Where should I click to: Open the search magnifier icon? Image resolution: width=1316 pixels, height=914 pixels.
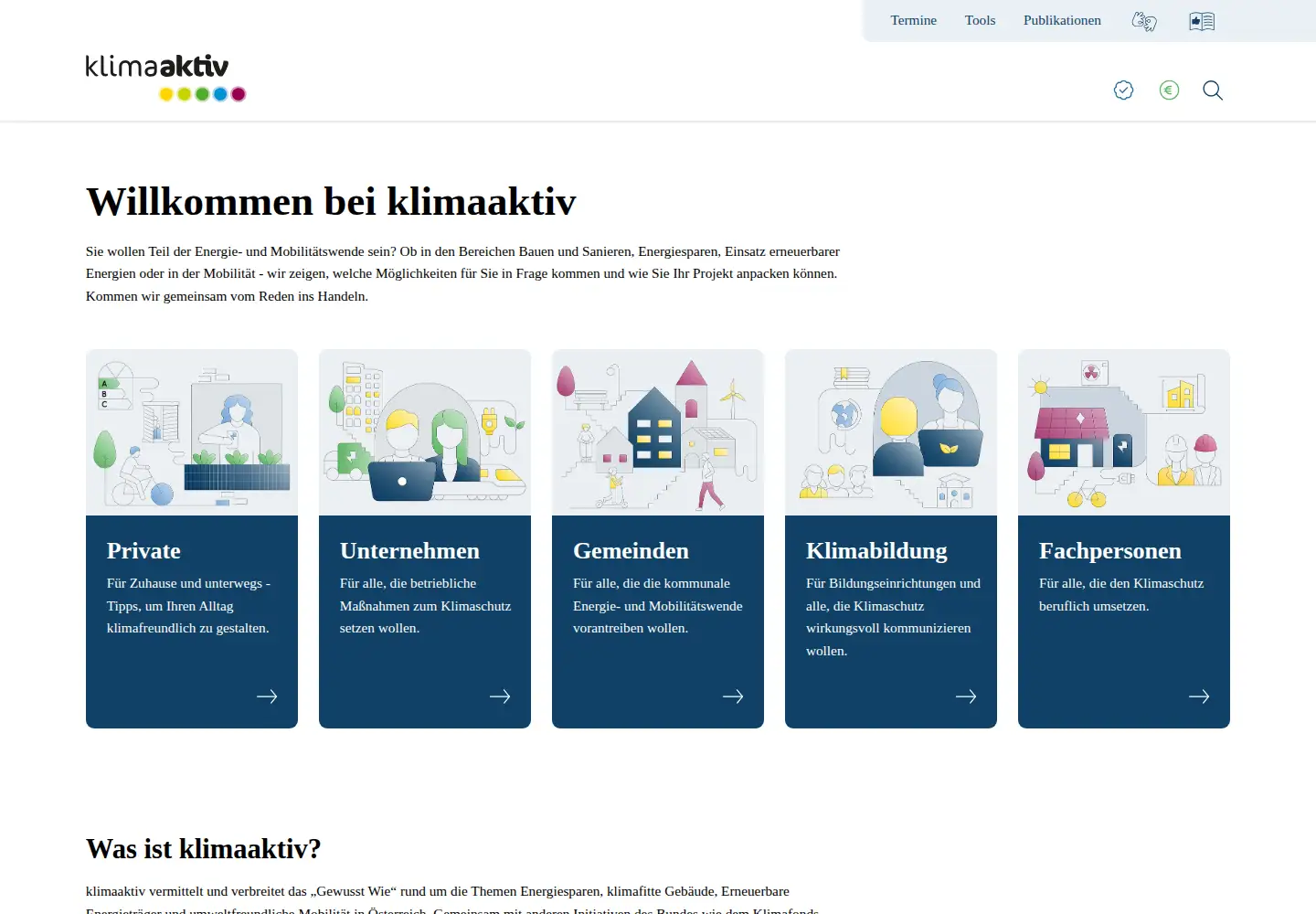[x=1213, y=90]
